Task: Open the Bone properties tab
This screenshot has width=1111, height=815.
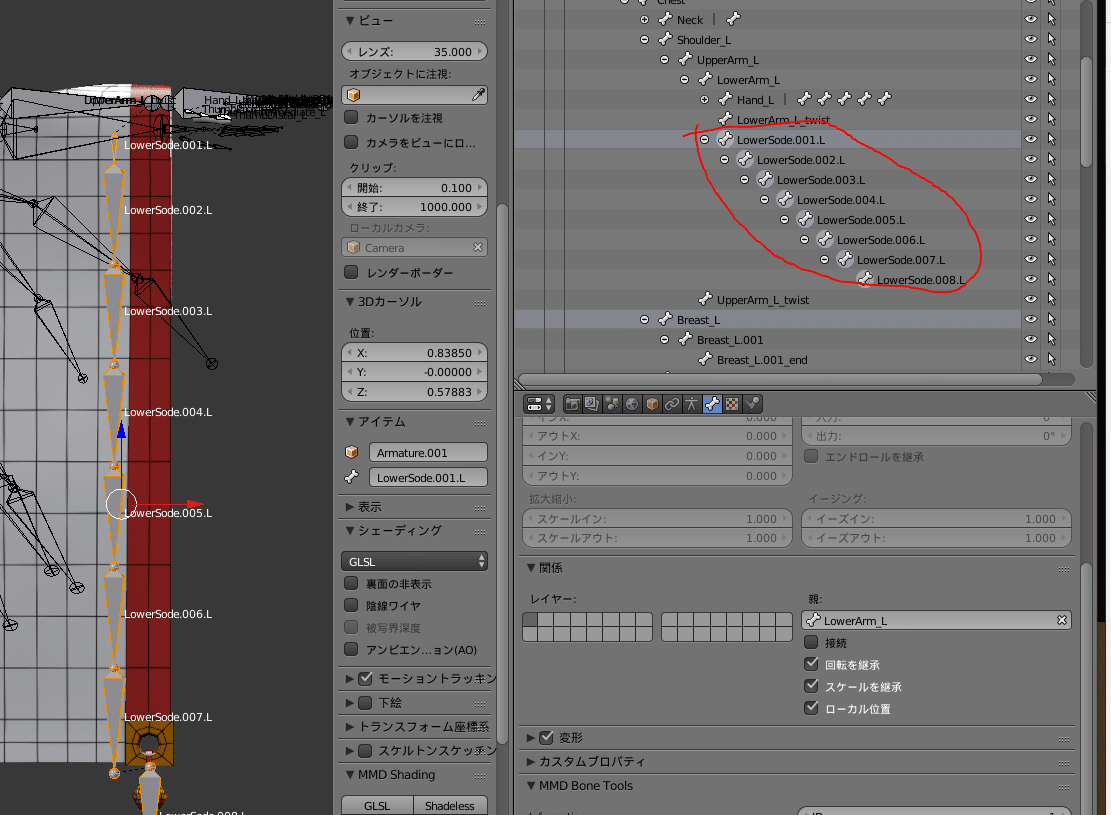Action: point(712,404)
